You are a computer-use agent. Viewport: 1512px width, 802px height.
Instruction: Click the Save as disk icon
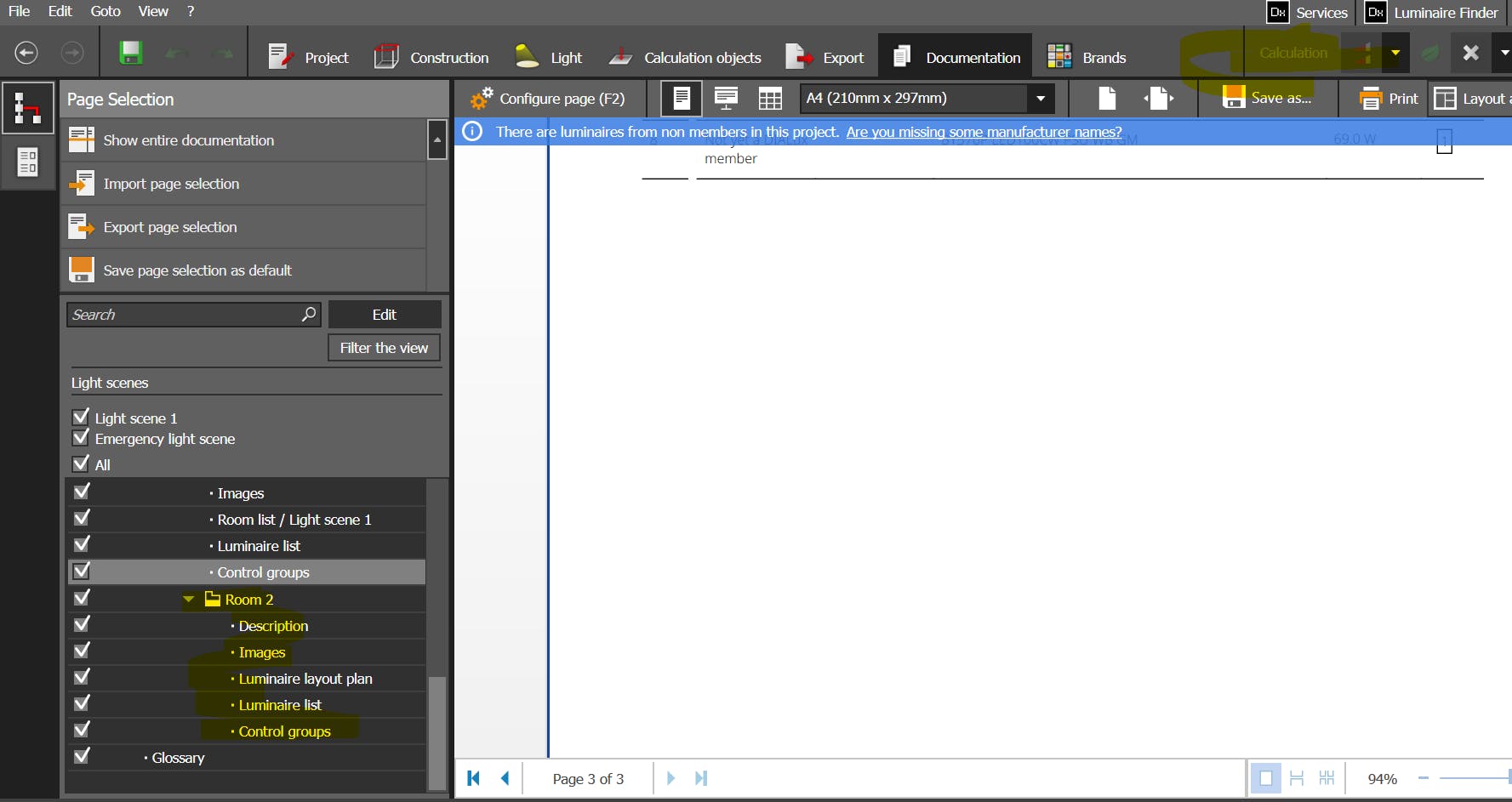[x=1233, y=98]
